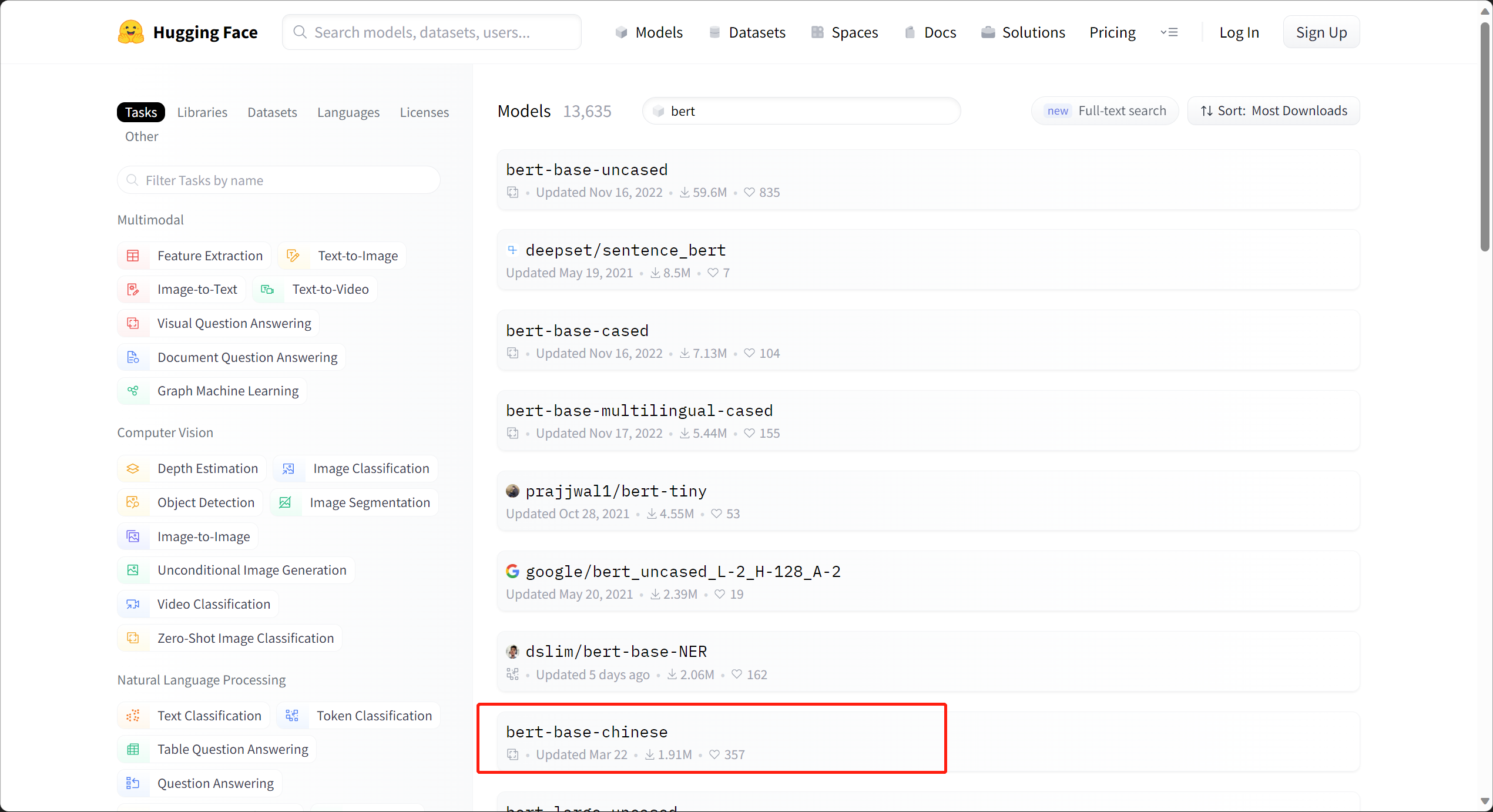The width and height of the screenshot is (1493, 812).
Task: Focus the Filter Tasks by name field
Action: pyautogui.click(x=279, y=180)
